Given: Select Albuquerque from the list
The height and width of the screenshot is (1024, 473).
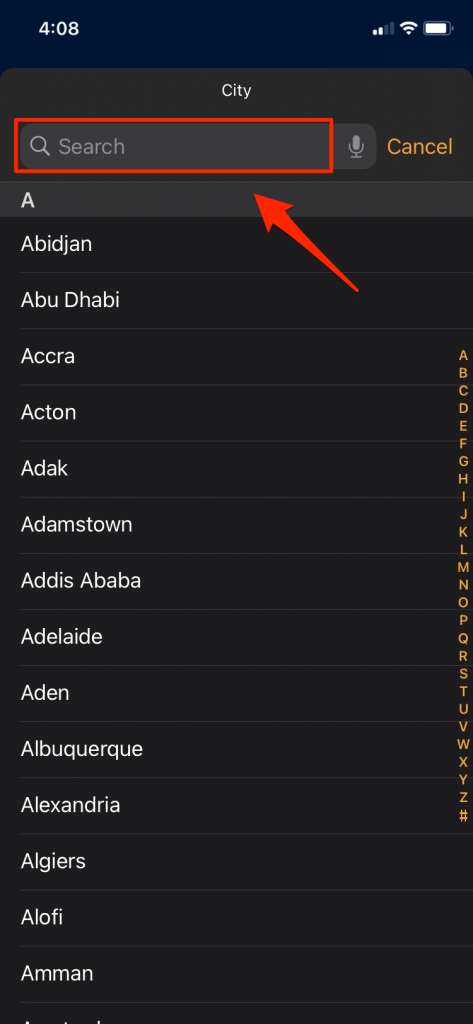Looking at the screenshot, I should pyautogui.click(x=236, y=749).
